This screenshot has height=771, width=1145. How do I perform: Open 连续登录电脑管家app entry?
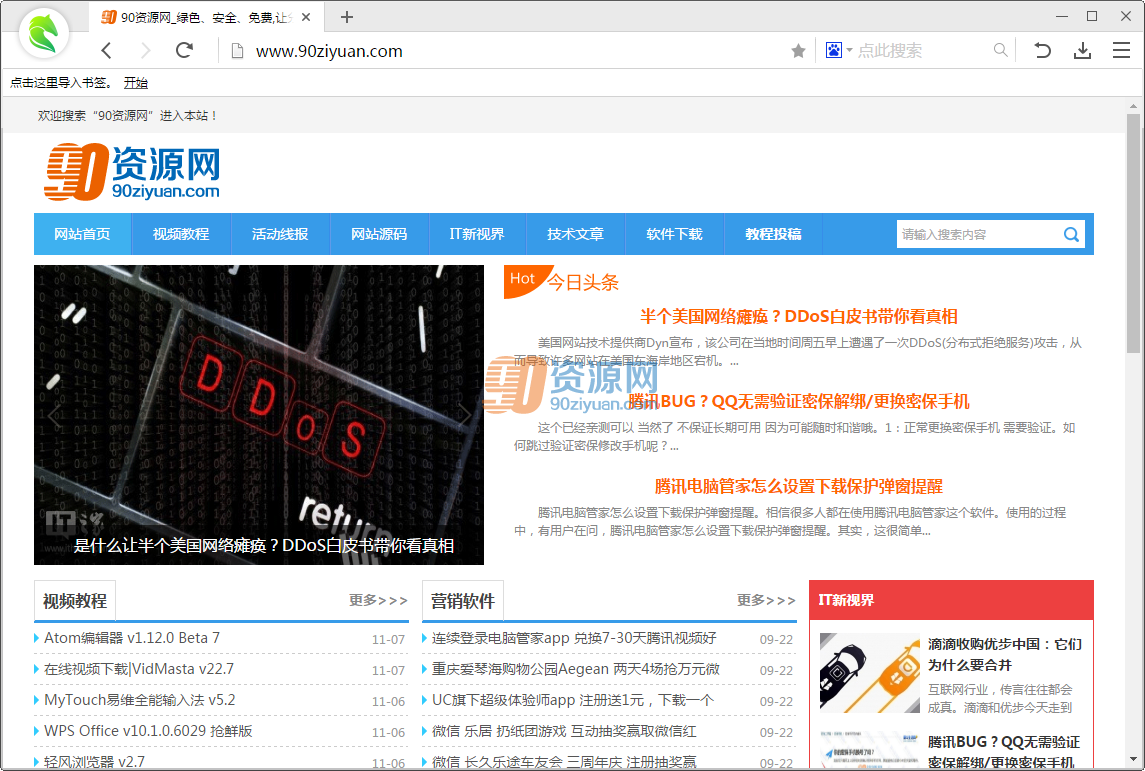[x=574, y=638]
